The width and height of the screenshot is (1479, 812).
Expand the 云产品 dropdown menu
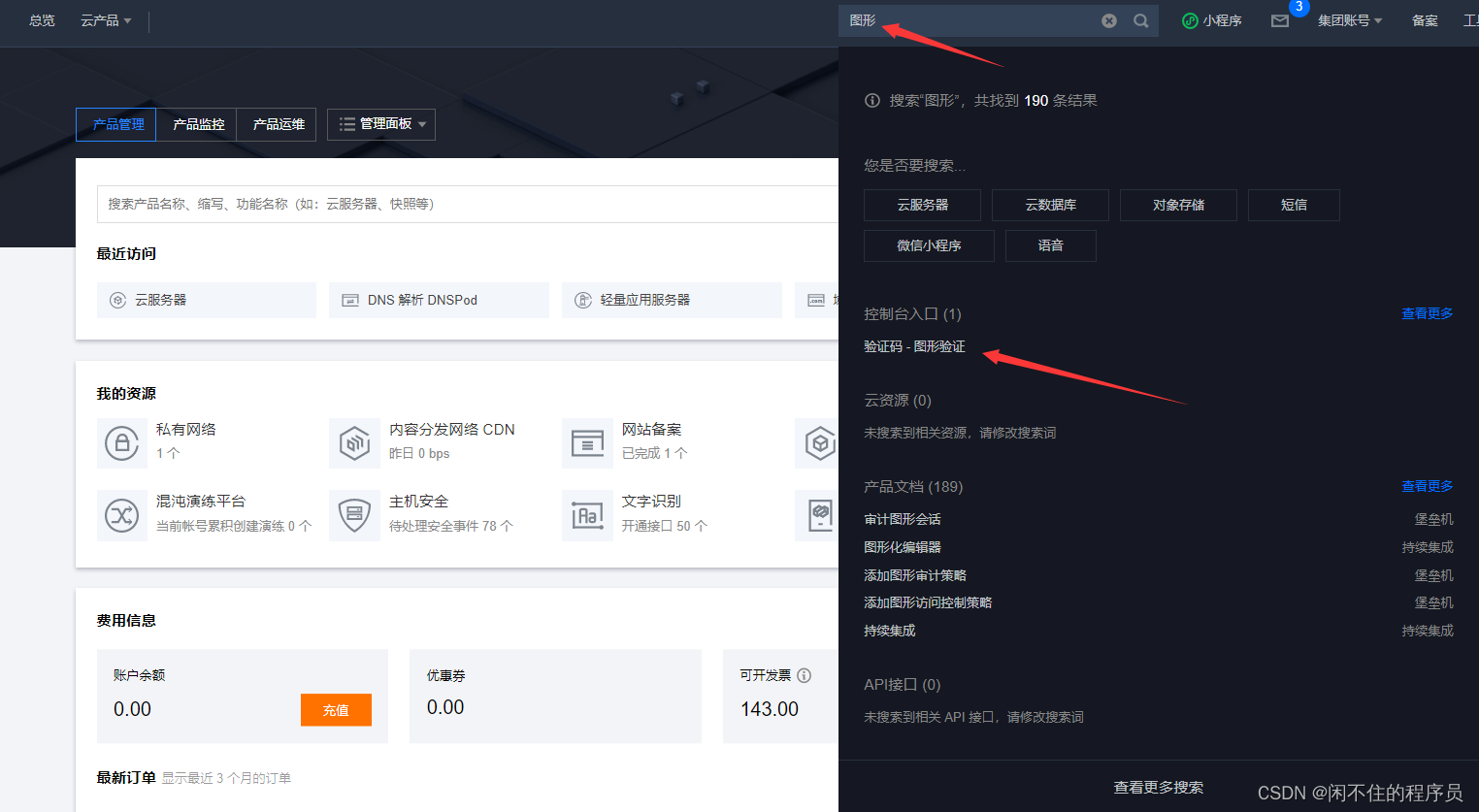click(x=106, y=20)
